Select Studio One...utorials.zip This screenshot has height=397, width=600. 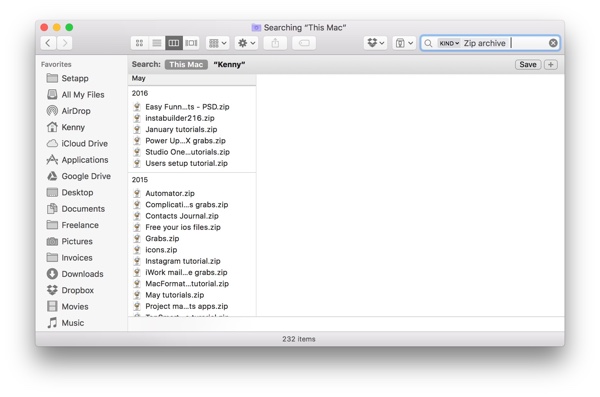click(x=188, y=152)
